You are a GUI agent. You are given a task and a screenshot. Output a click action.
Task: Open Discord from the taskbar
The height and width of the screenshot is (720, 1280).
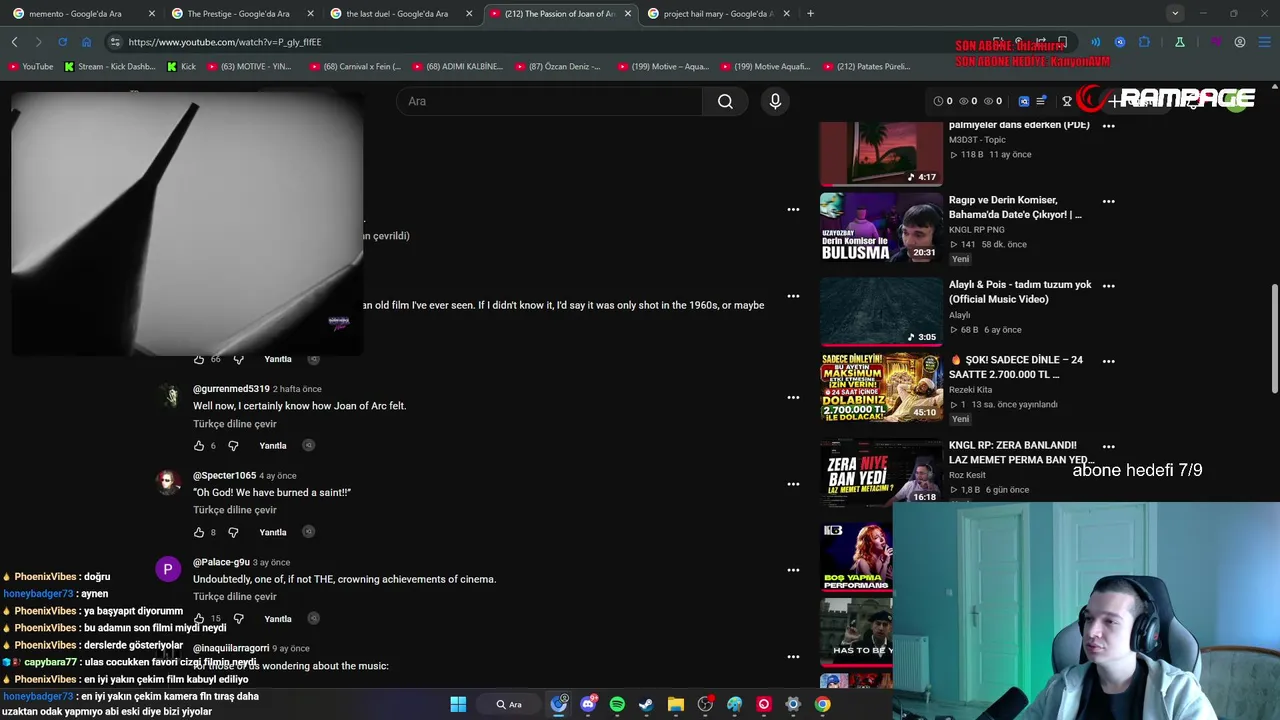(588, 704)
